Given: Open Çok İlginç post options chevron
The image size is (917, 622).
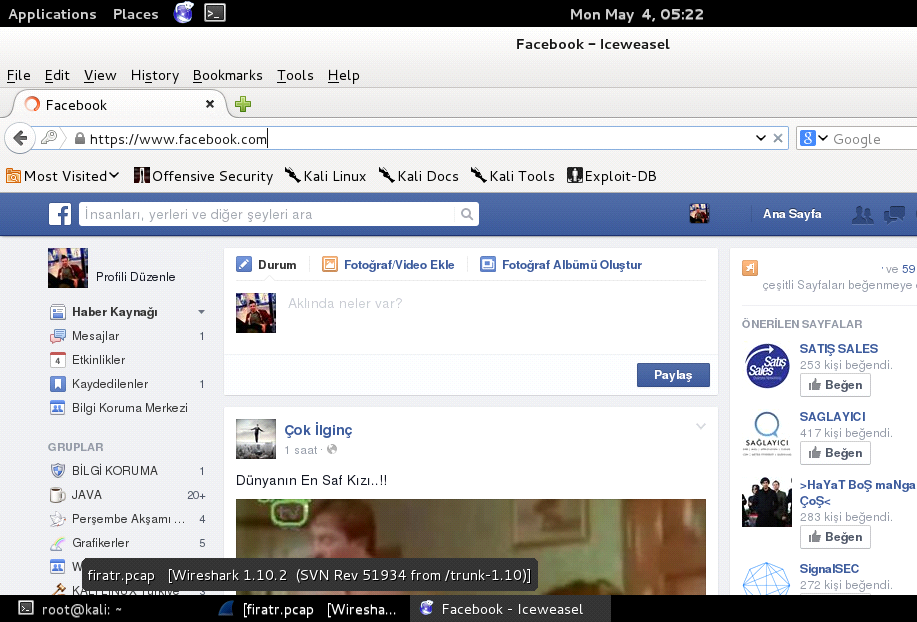Looking at the screenshot, I should pos(701,426).
